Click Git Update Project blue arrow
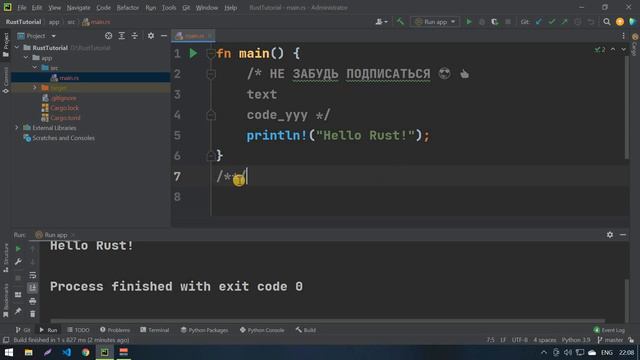 539,22
